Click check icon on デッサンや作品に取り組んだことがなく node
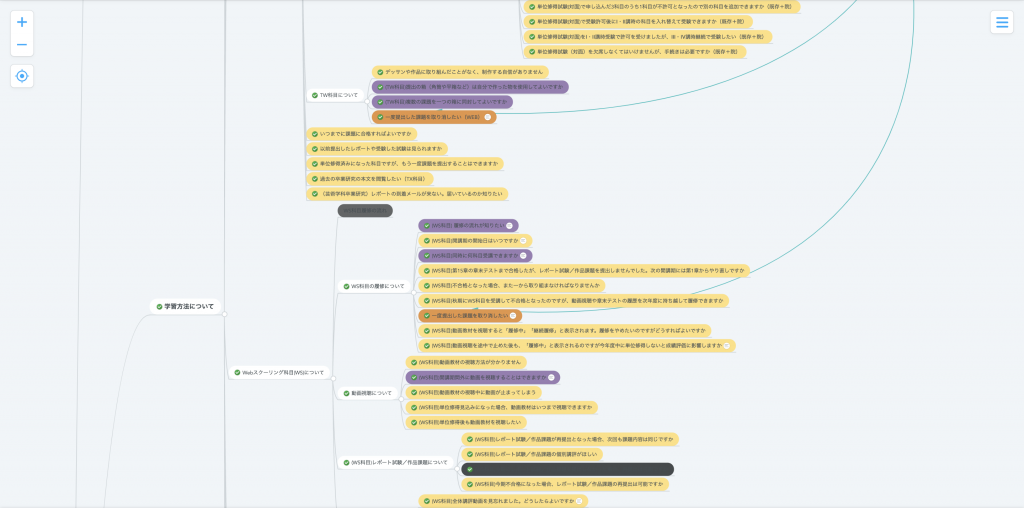This screenshot has width=1024, height=508. tap(380, 72)
